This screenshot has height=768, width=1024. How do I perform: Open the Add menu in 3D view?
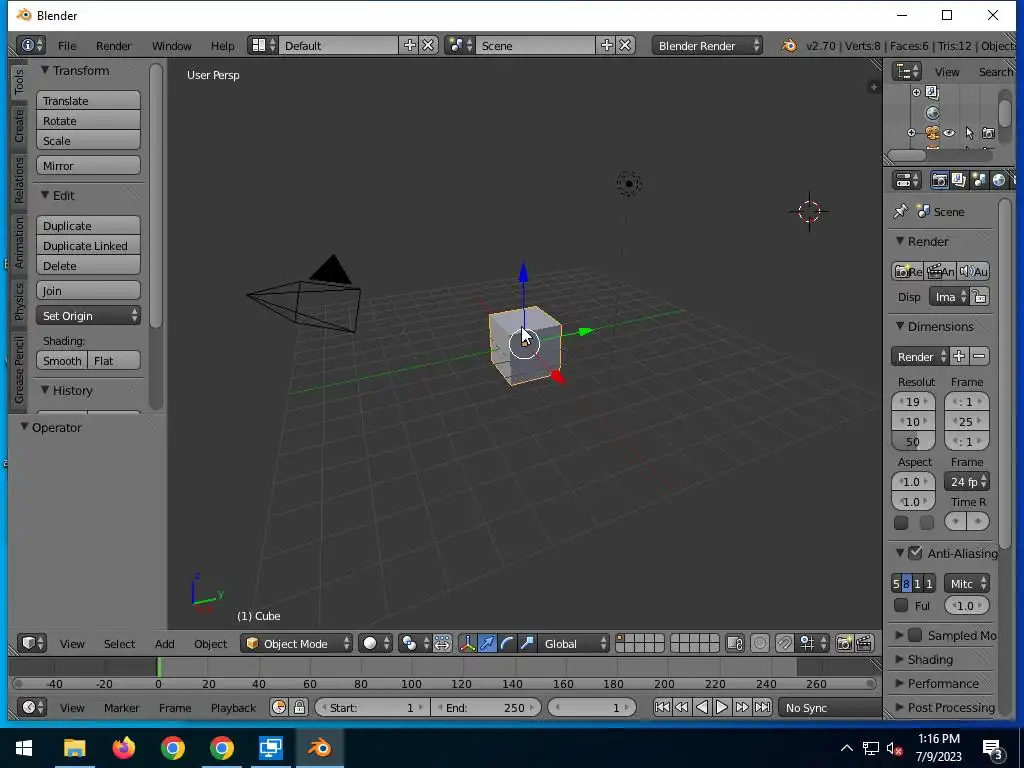pos(165,643)
